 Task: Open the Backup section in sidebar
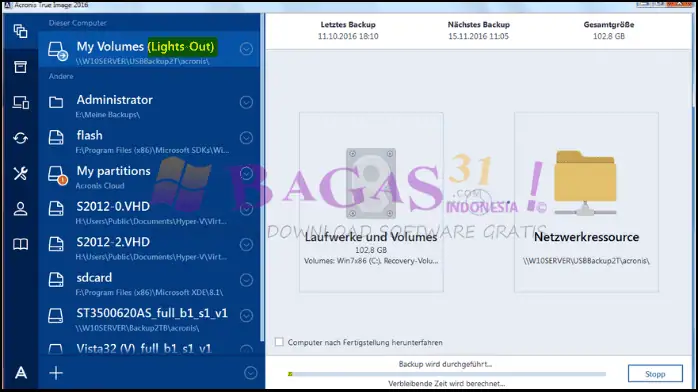coord(20,31)
